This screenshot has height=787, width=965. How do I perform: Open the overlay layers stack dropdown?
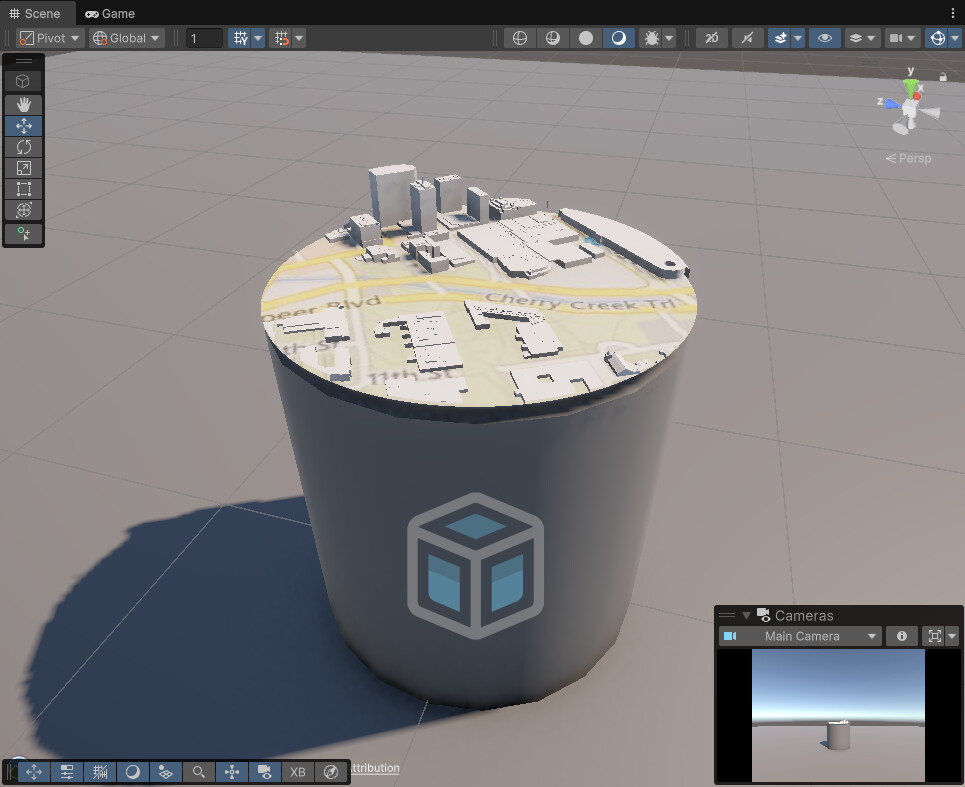[862, 38]
